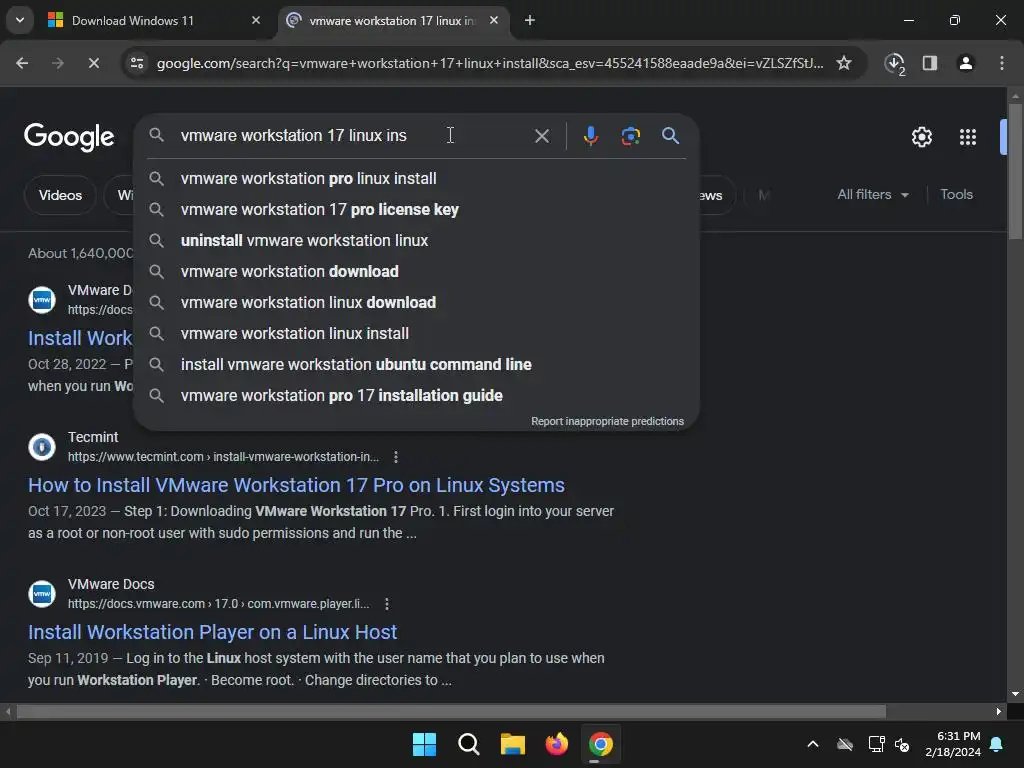The height and width of the screenshot is (768, 1024).
Task: Open notification bell in system tray
Action: click(x=997, y=744)
